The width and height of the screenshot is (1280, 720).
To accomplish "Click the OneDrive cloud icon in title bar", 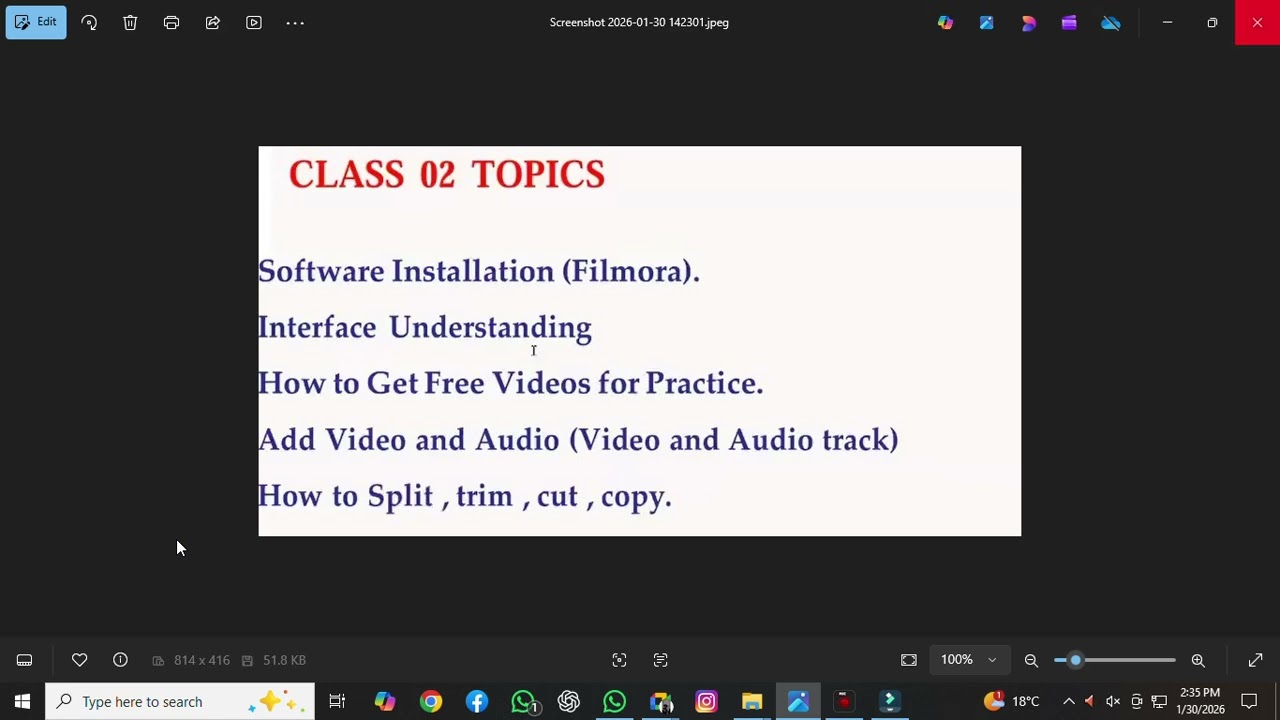I will (1111, 22).
